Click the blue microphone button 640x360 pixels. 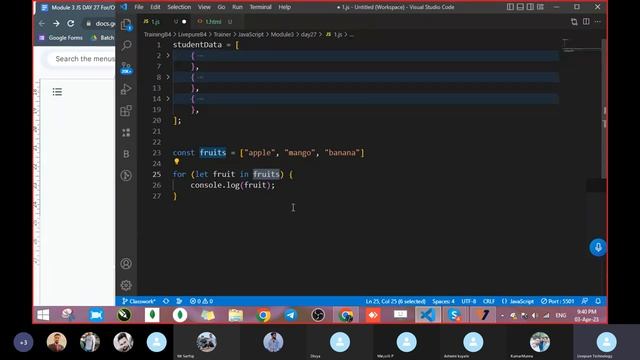[598, 247]
